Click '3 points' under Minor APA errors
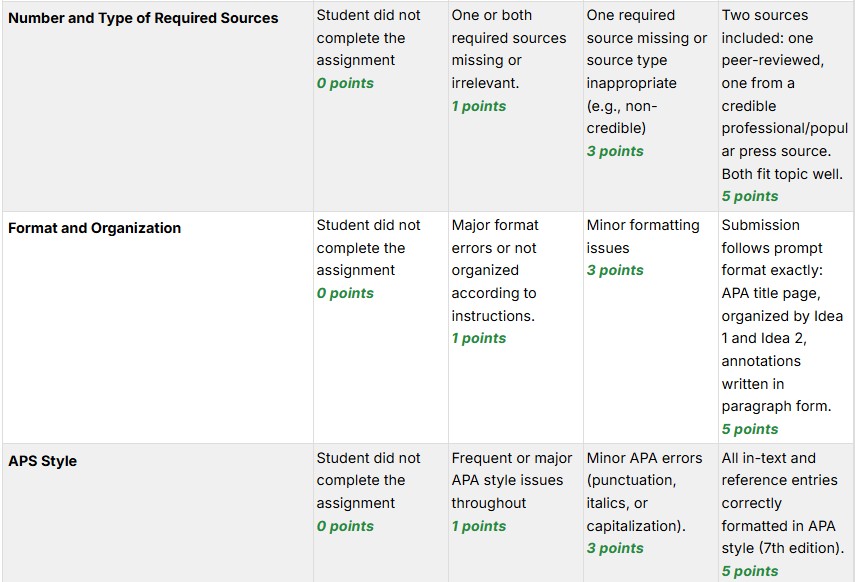 (x=615, y=548)
